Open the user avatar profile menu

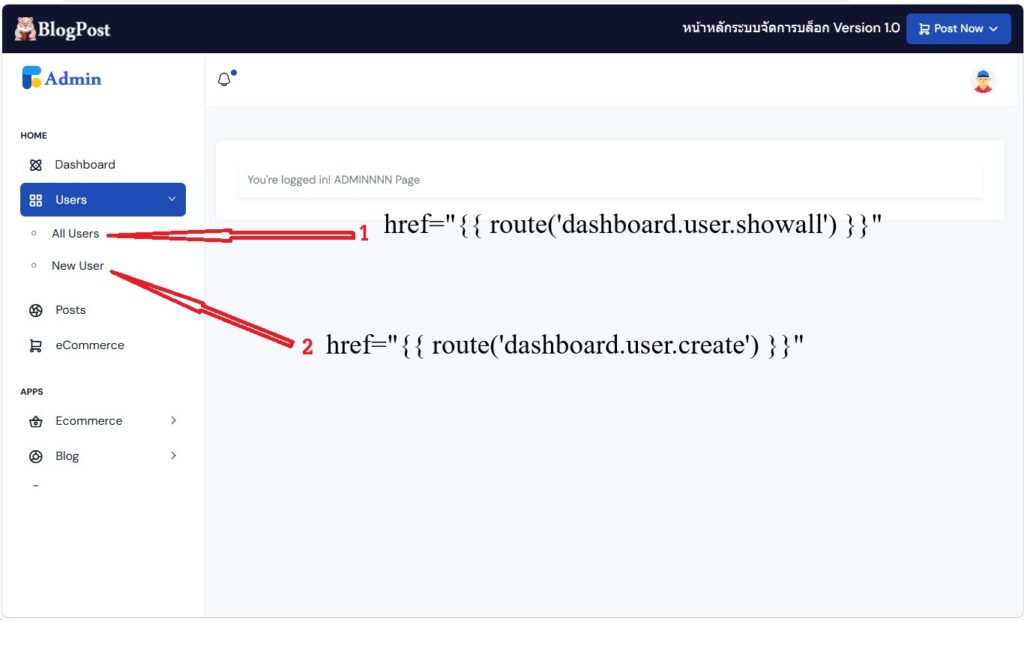click(x=983, y=81)
